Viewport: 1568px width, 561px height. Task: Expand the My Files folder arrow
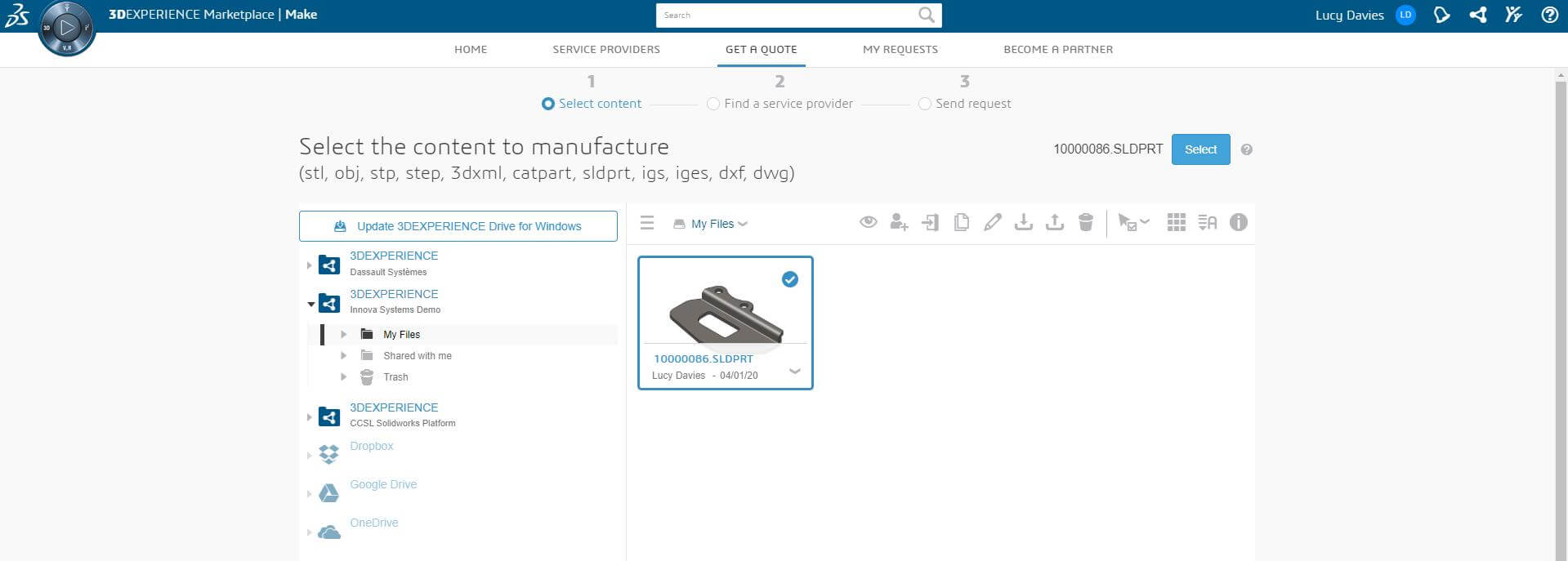click(344, 334)
